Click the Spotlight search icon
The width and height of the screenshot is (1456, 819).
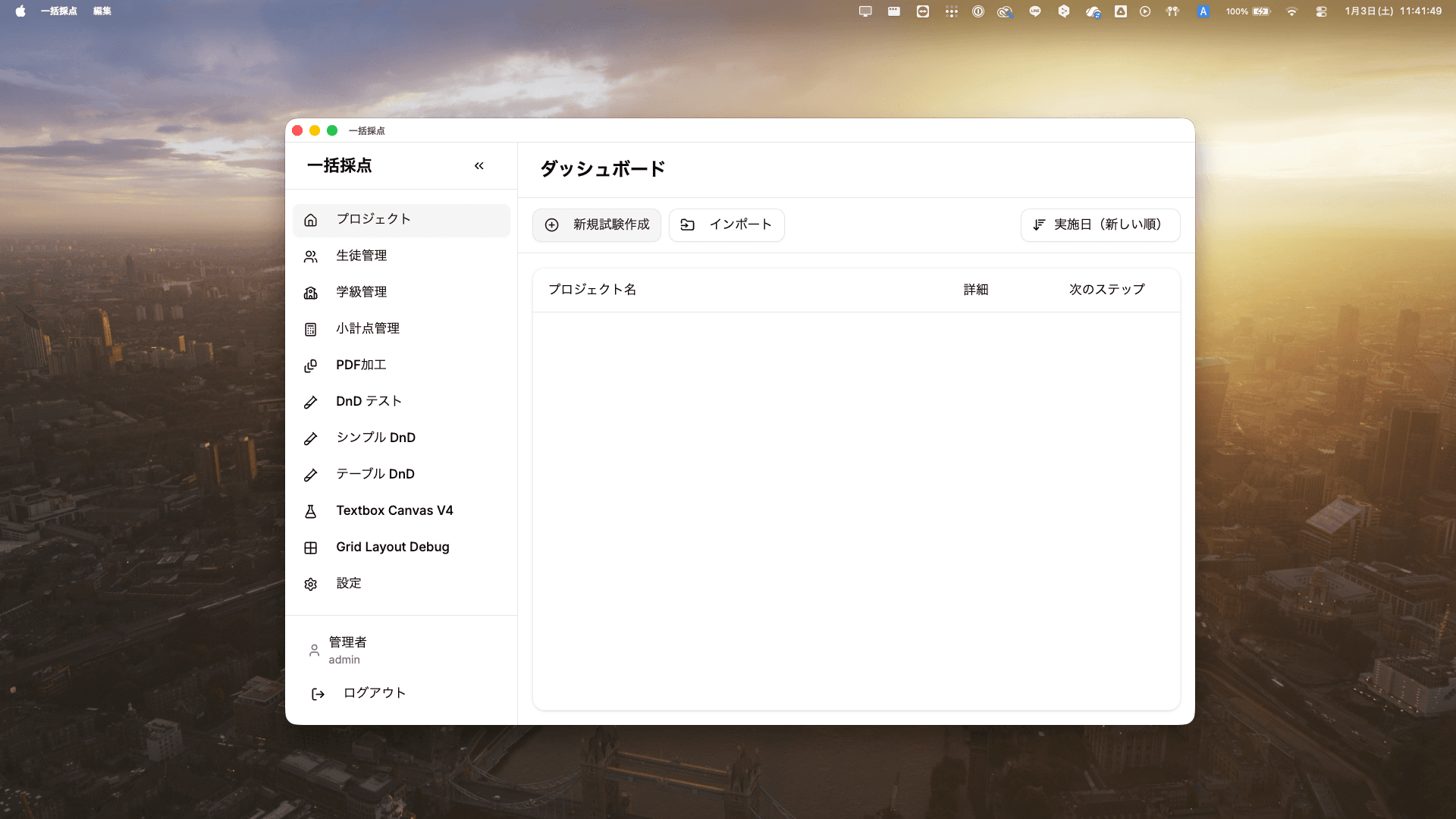coord(952,11)
